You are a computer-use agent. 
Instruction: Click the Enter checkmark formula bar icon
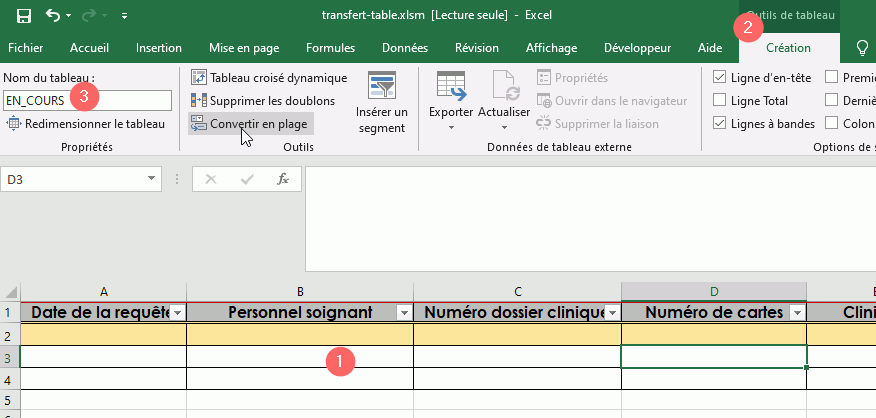(x=246, y=179)
